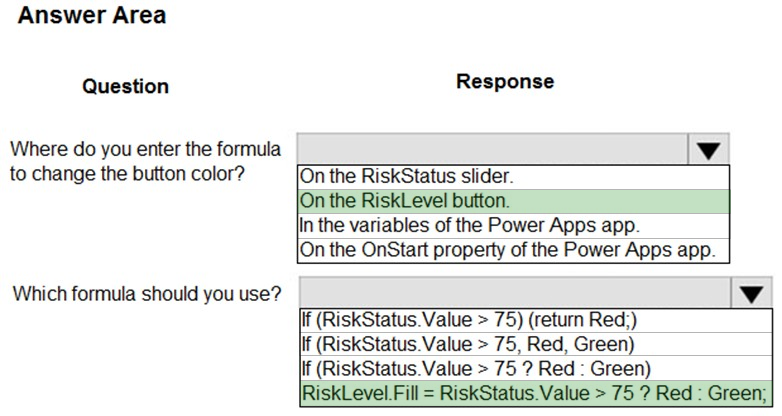Click the empty location dropdown field
The image size is (782, 416).
[492, 149]
